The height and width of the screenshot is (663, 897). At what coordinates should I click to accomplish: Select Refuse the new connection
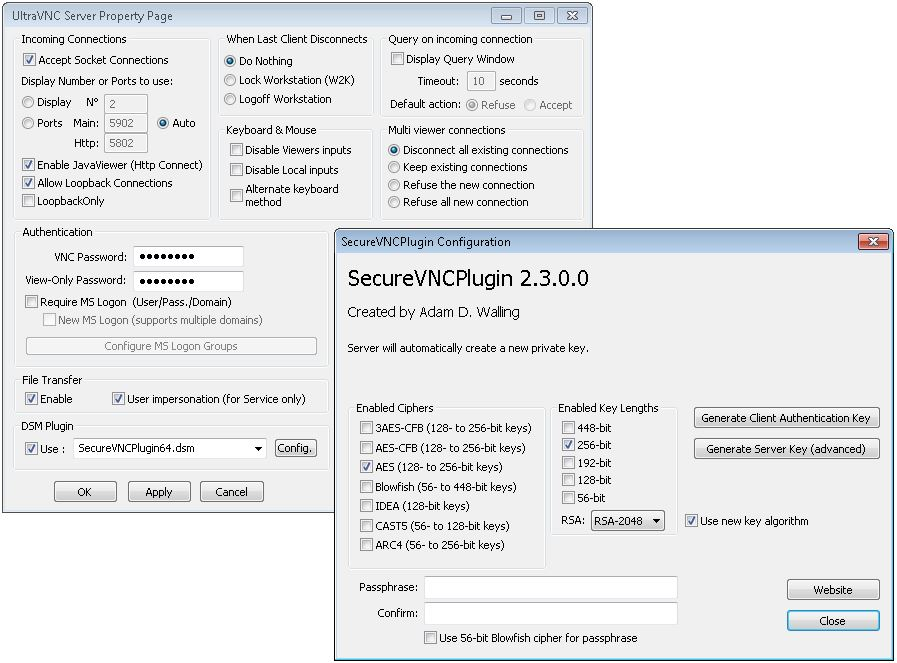point(394,185)
